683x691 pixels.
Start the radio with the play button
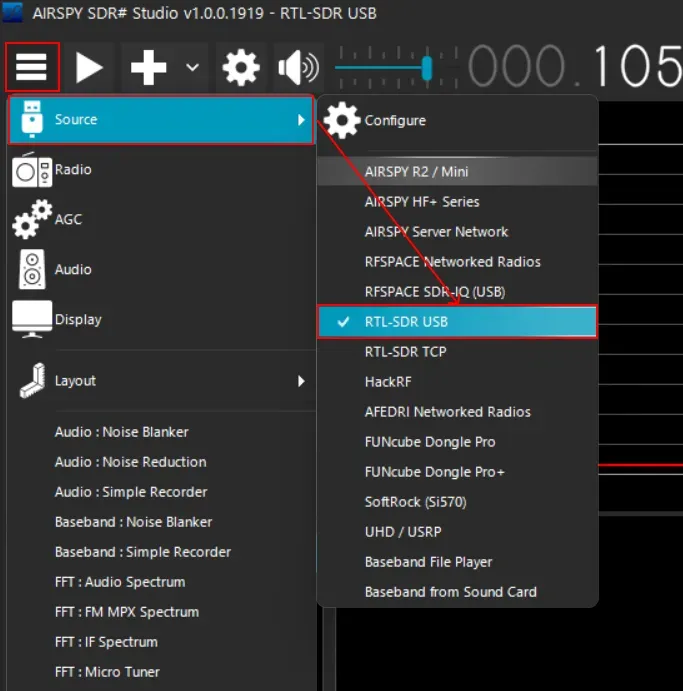tap(89, 67)
